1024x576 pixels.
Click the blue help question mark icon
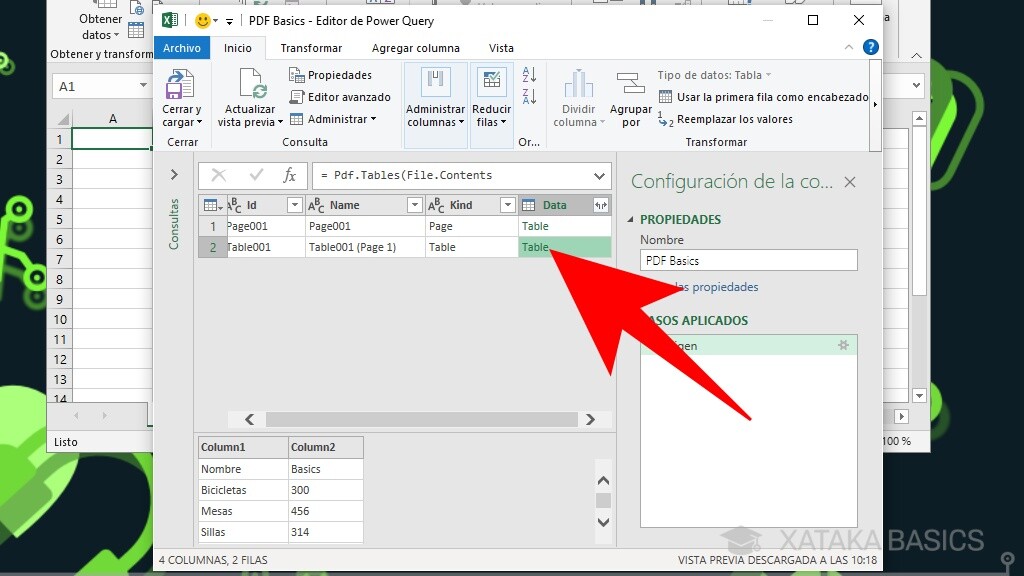tap(870, 47)
